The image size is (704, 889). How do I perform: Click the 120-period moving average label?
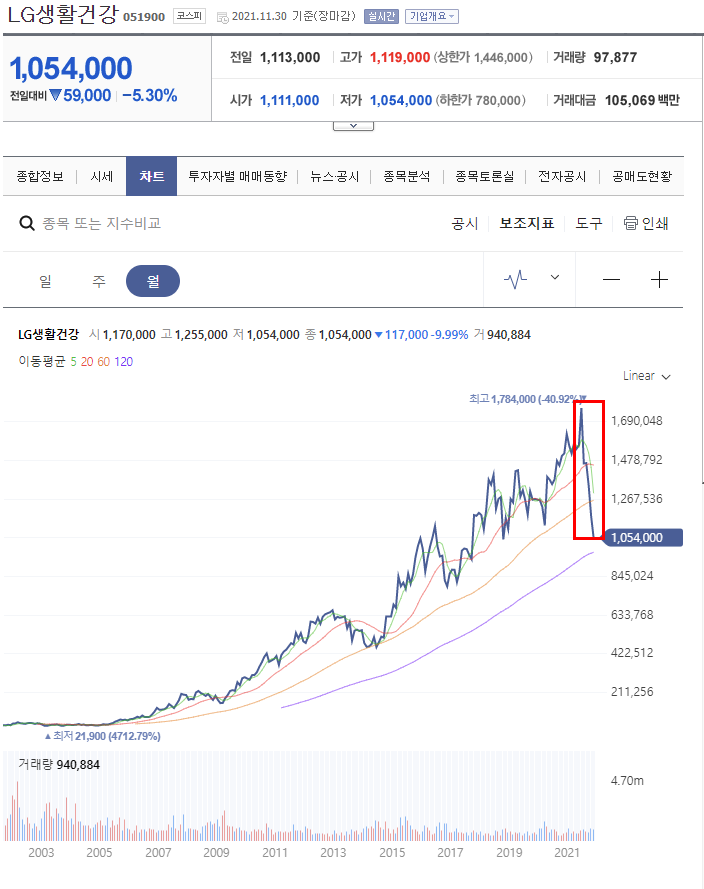coord(124,362)
